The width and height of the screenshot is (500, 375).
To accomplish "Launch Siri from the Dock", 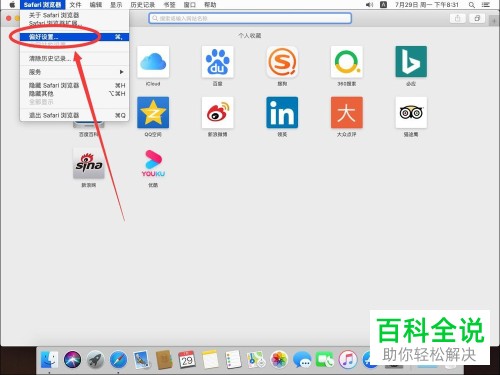I will (x=72, y=360).
